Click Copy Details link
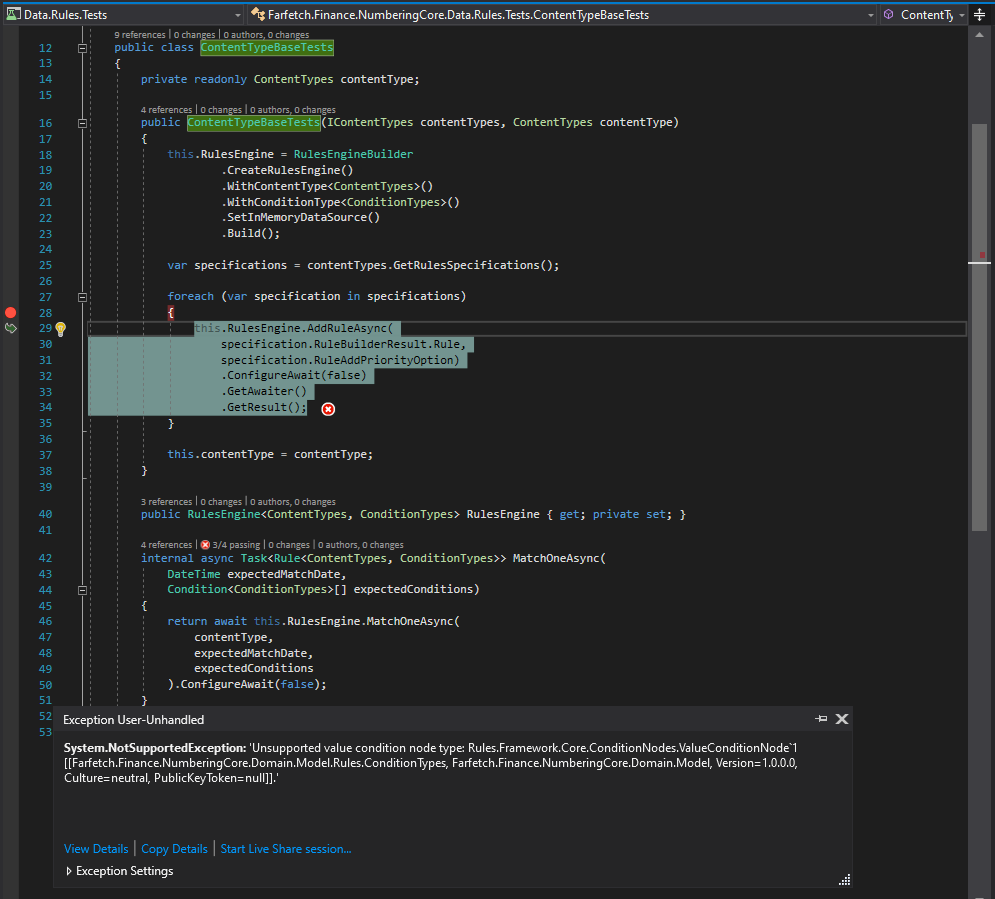 click(x=175, y=849)
